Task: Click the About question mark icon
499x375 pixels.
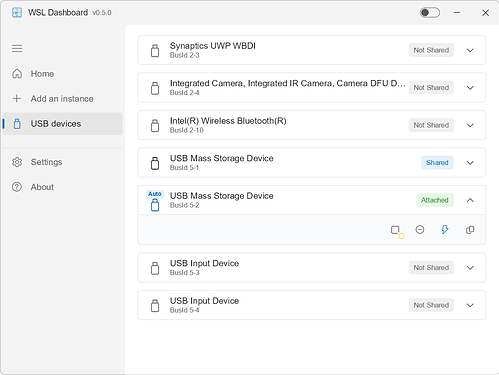Action: pos(17,187)
